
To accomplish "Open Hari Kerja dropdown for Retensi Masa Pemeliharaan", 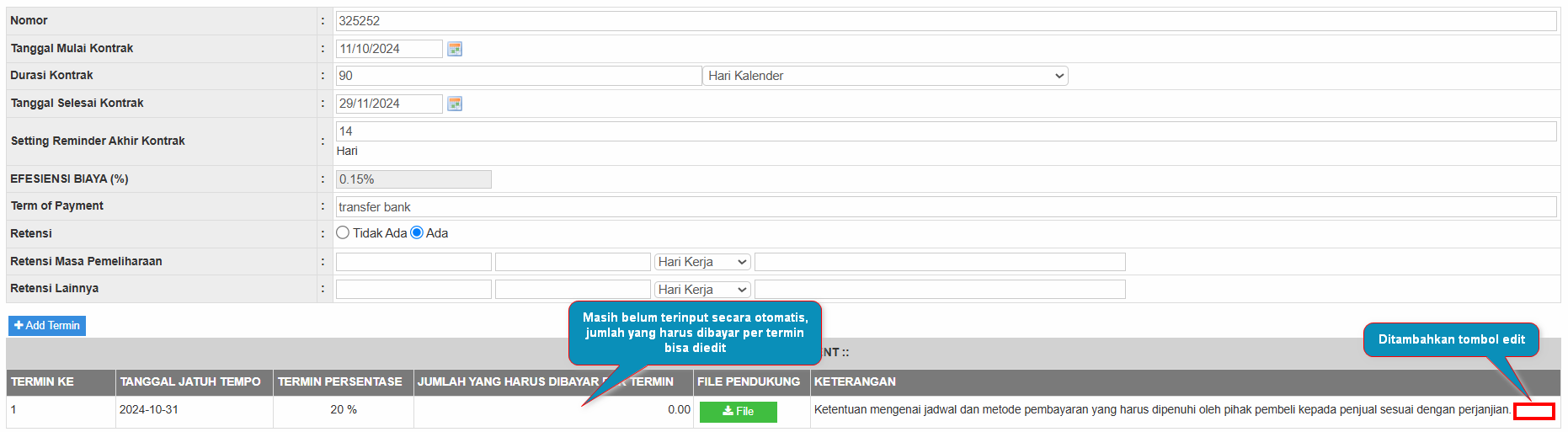I will 702,262.
